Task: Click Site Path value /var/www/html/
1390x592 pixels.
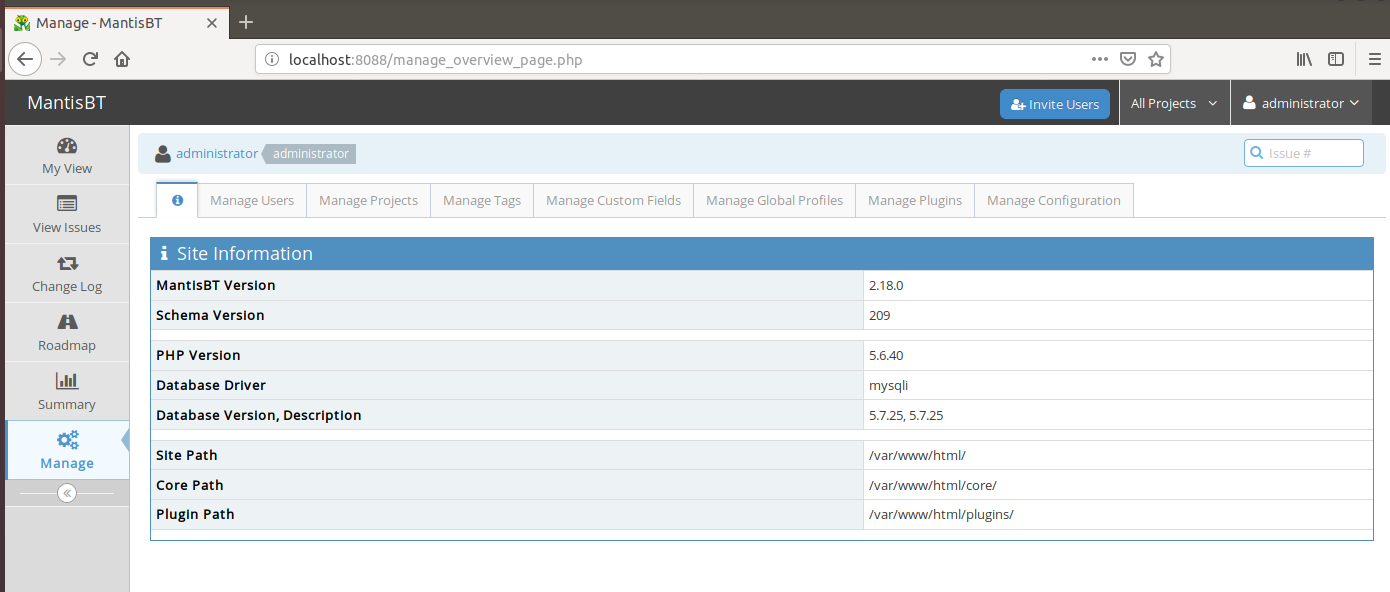Action: click(917, 455)
